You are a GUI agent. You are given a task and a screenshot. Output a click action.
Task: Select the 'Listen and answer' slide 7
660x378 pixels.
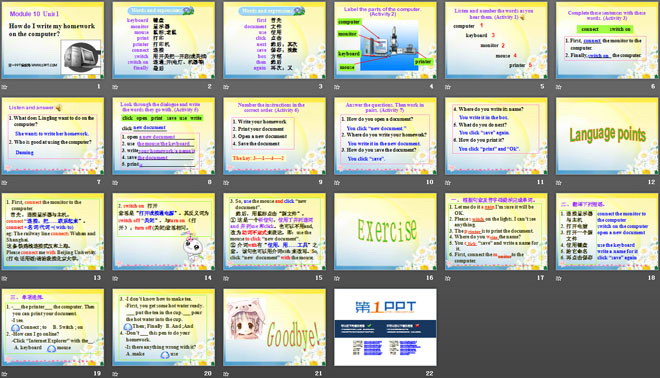(53, 136)
